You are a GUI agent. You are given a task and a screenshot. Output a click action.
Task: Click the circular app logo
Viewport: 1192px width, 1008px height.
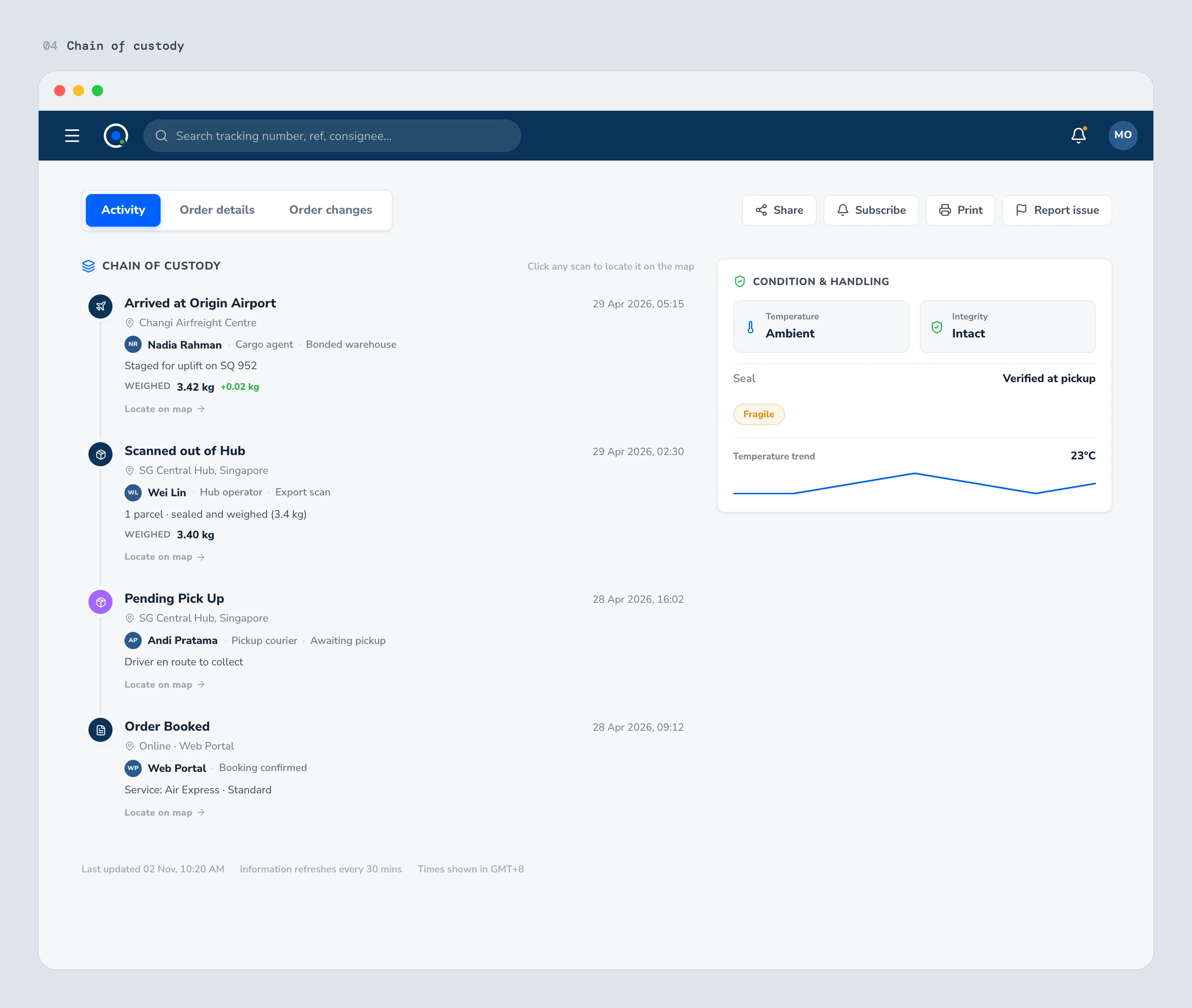(x=116, y=135)
